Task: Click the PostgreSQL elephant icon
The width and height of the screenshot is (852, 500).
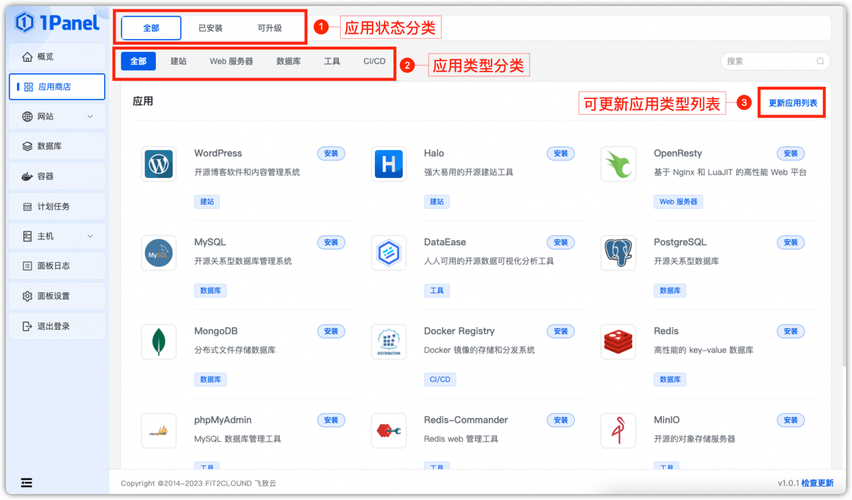Action: 618,253
